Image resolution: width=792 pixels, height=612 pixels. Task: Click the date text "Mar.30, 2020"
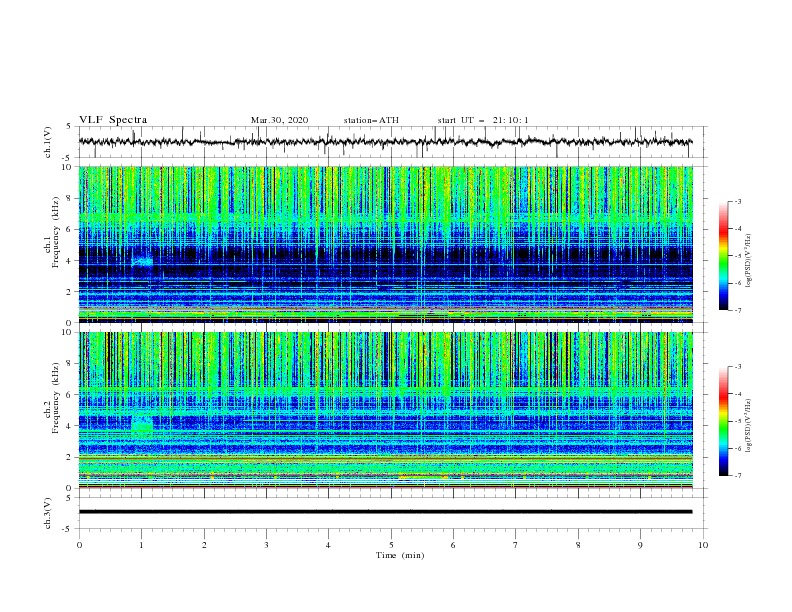pyautogui.click(x=279, y=120)
